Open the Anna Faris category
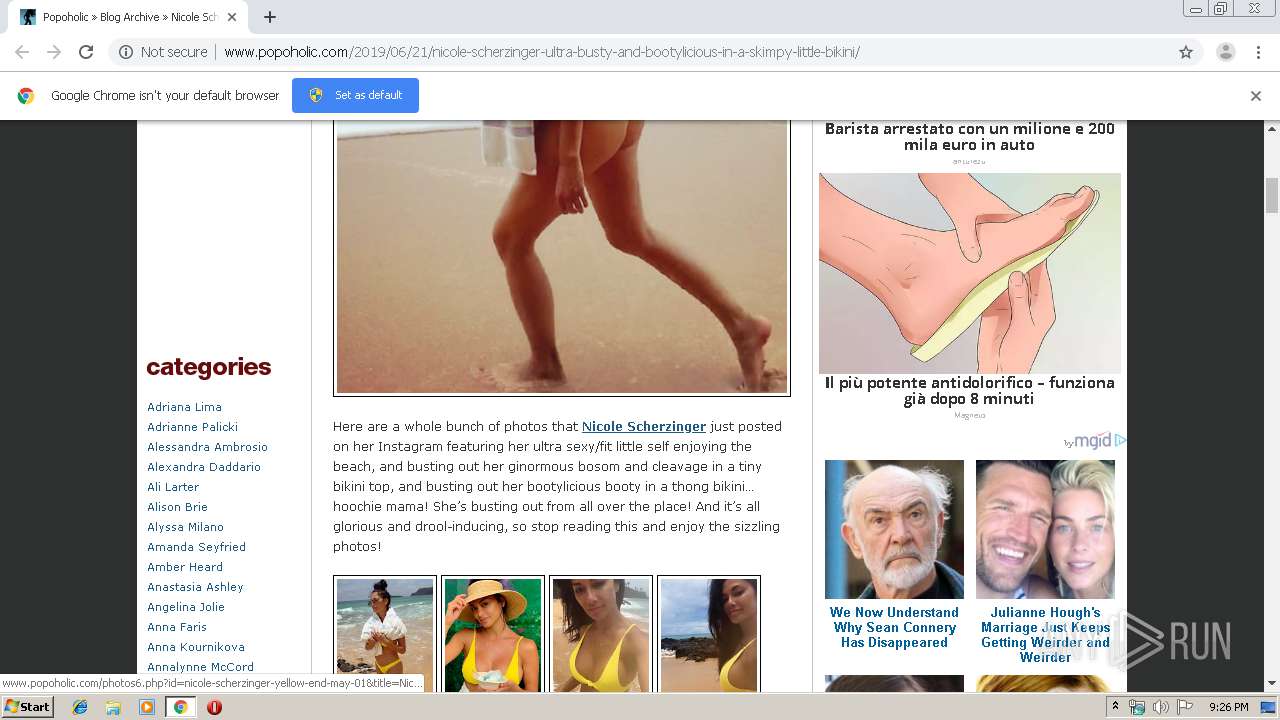Image resolution: width=1280 pixels, height=720 pixels. [177, 627]
